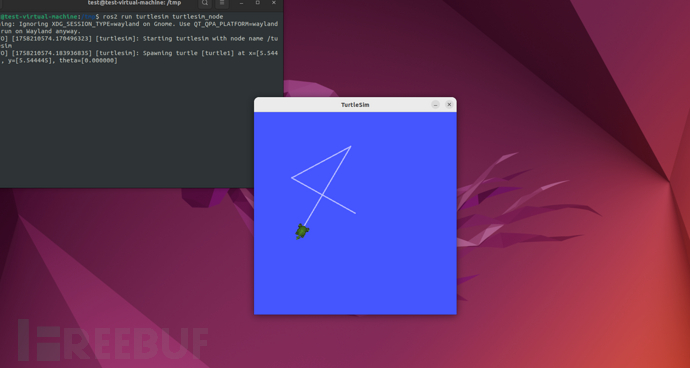Viewport: 690px width, 368px height.
Task: Open the terminal search icon
Action: (x=205, y=3)
